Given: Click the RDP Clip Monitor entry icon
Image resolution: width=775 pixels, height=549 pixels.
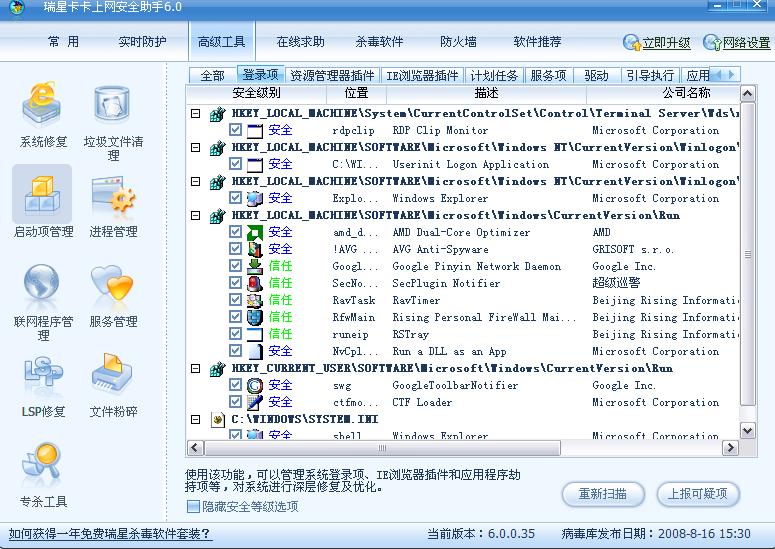Looking at the screenshot, I should tap(255, 130).
